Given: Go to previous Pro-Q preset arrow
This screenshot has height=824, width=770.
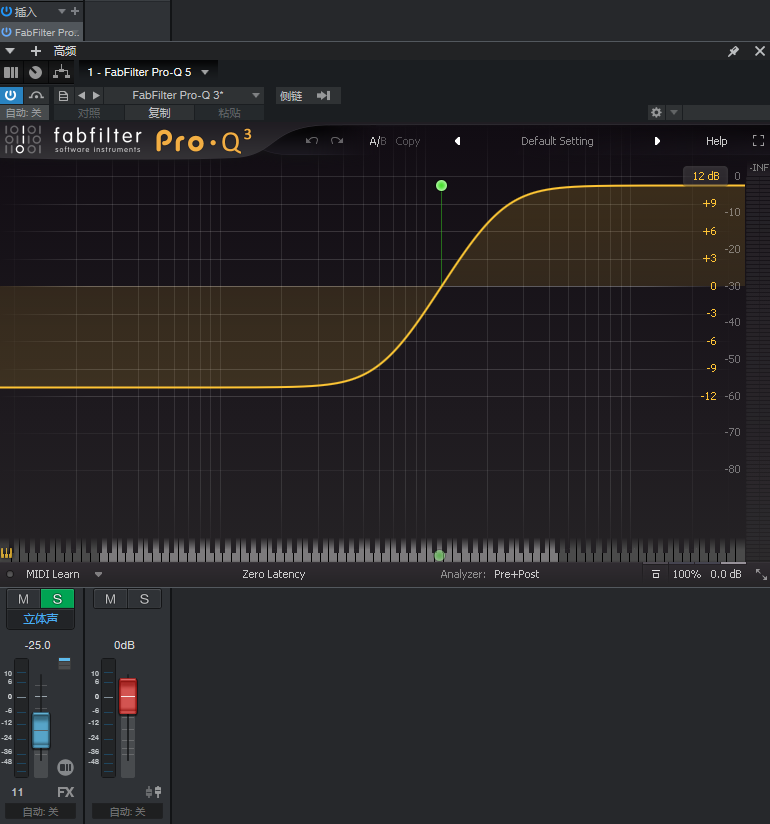Looking at the screenshot, I should tap(457, 141).
